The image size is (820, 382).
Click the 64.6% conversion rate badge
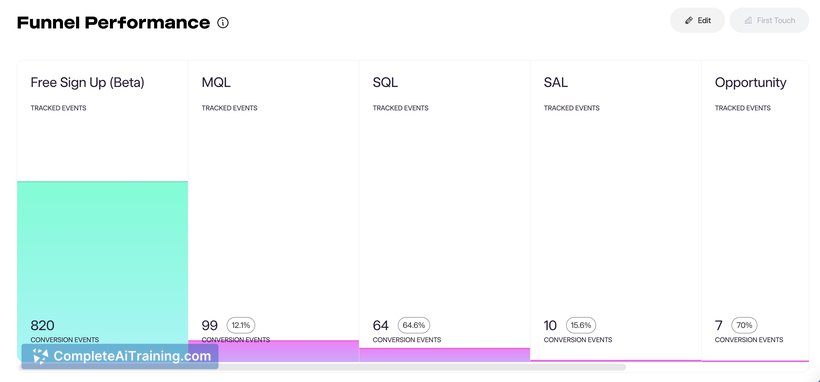click(x=414, y=325)
